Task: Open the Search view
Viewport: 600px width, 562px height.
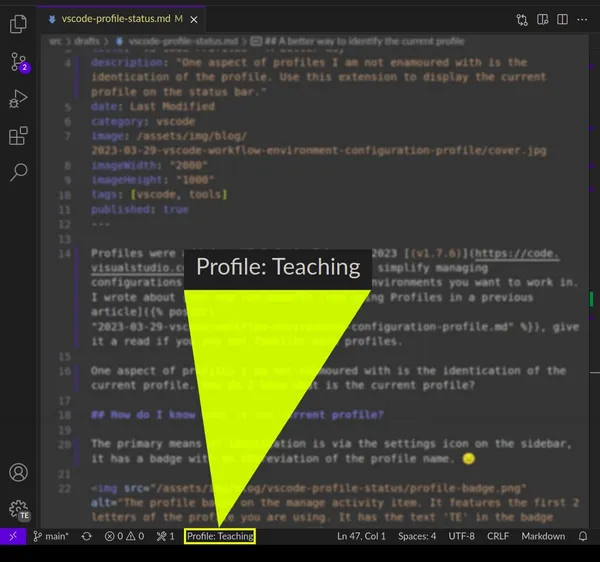Action: click(x=18, y=172)
